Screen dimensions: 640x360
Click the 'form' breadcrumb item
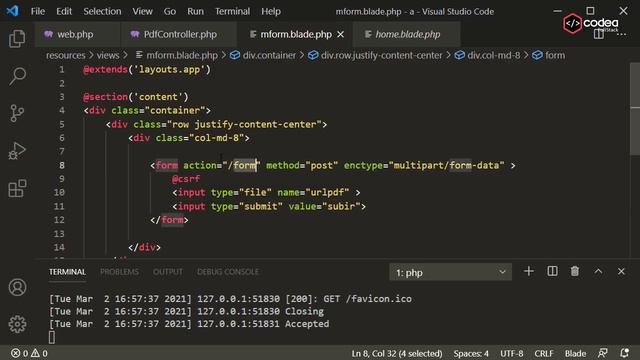549,55
